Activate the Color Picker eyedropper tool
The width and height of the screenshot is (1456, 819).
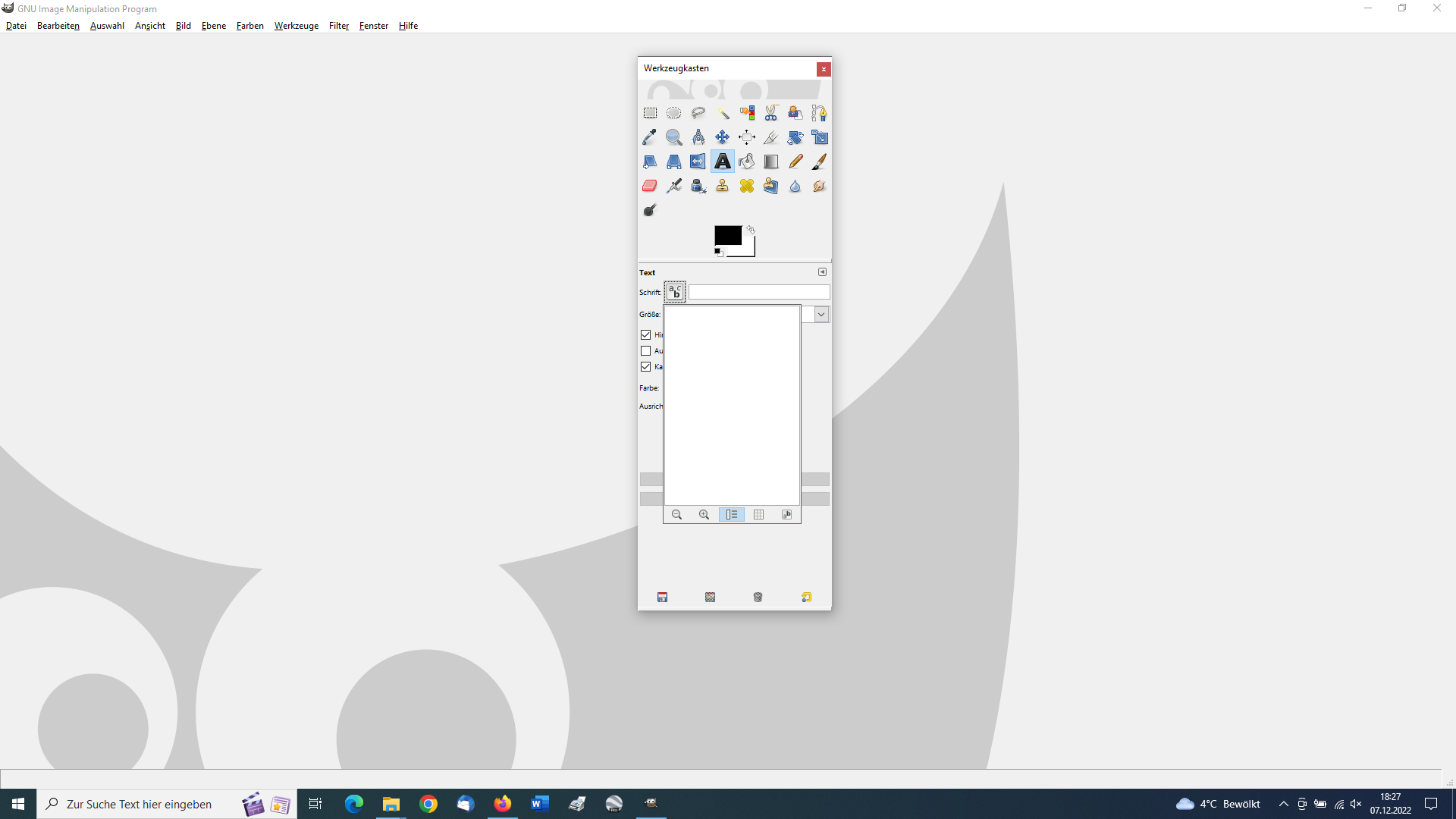(650, 137)
